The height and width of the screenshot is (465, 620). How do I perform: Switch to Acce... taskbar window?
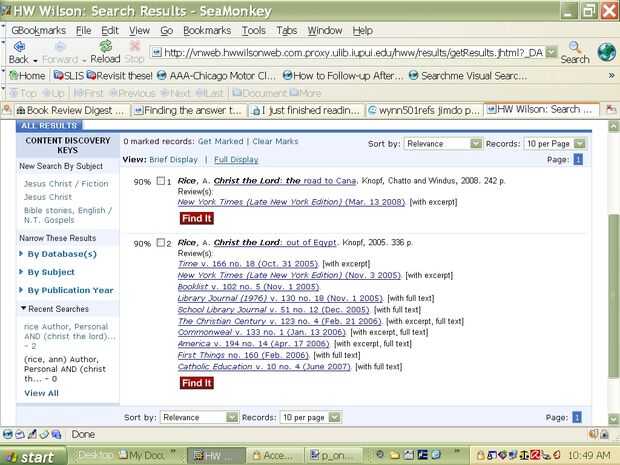click(274, 456)
